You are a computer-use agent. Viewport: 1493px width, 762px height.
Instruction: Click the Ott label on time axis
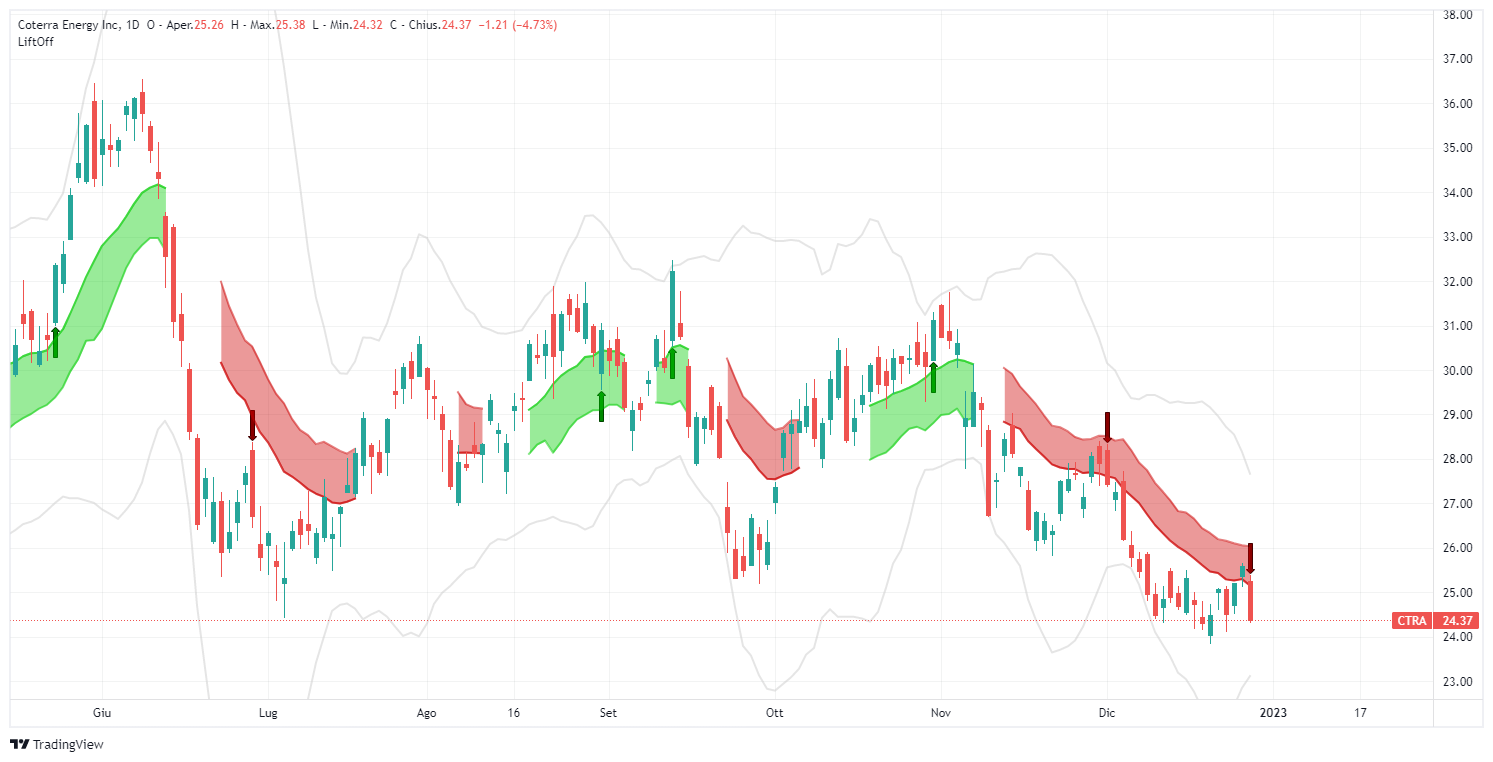pyautogui.click(x=774, y=714)
